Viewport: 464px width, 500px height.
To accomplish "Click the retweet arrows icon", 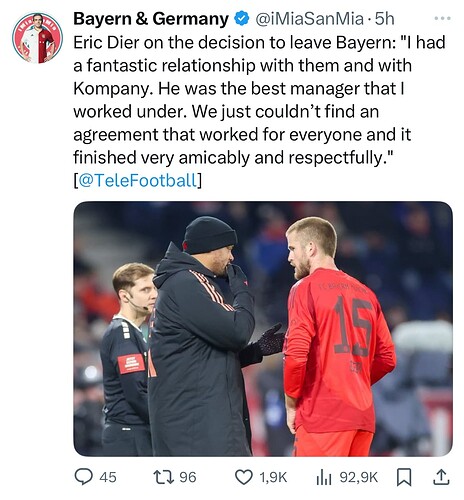I will pyautogui.click(x=163, y=477).
